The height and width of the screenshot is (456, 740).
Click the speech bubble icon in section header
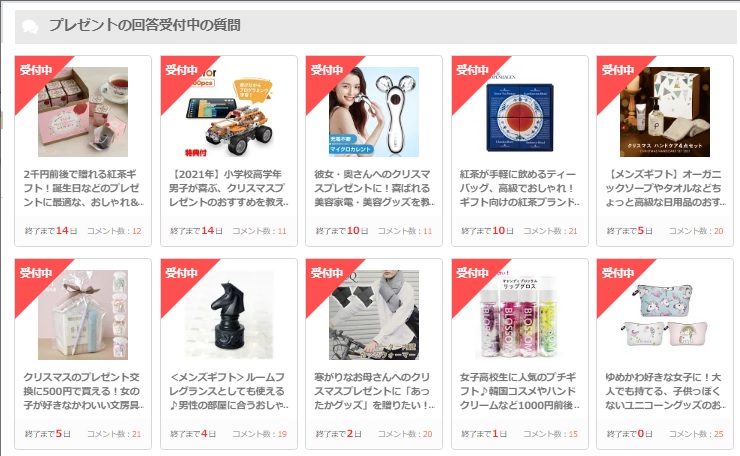pos(30,26)
